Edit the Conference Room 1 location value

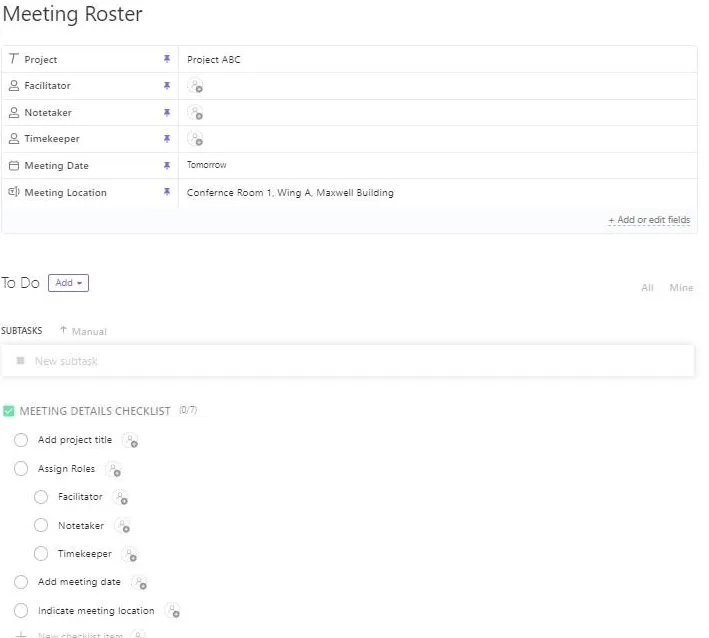tap(290, 193)
